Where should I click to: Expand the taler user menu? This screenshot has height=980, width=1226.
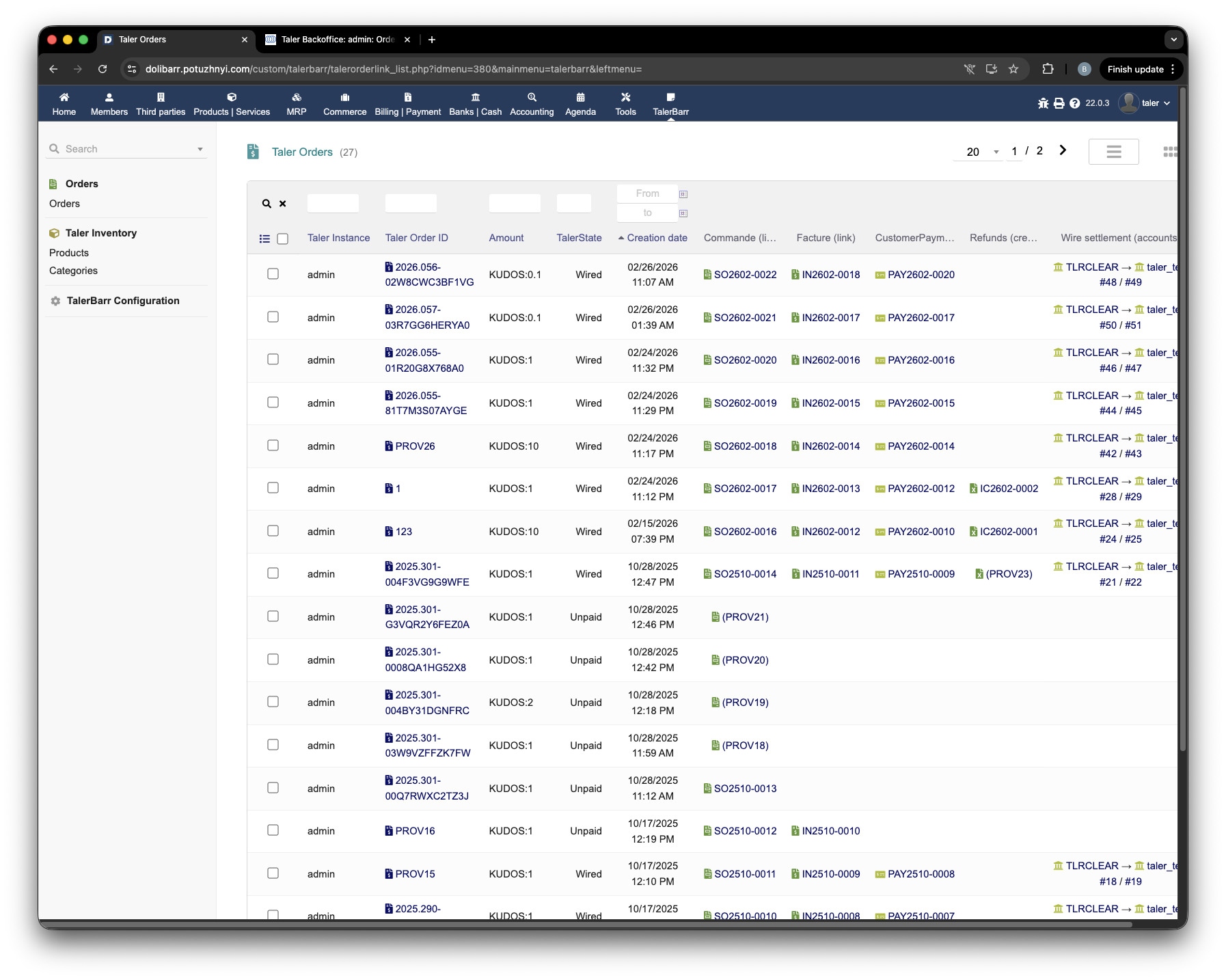click(x=1145, y=103)
